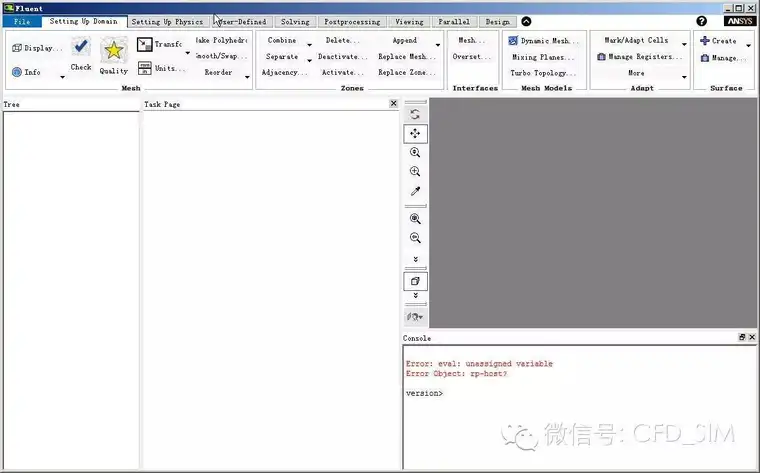The width and height of the screenshot is (760, 473).
Task: Open the Separate dropdown arrow
Action: (x=309, y=61)
